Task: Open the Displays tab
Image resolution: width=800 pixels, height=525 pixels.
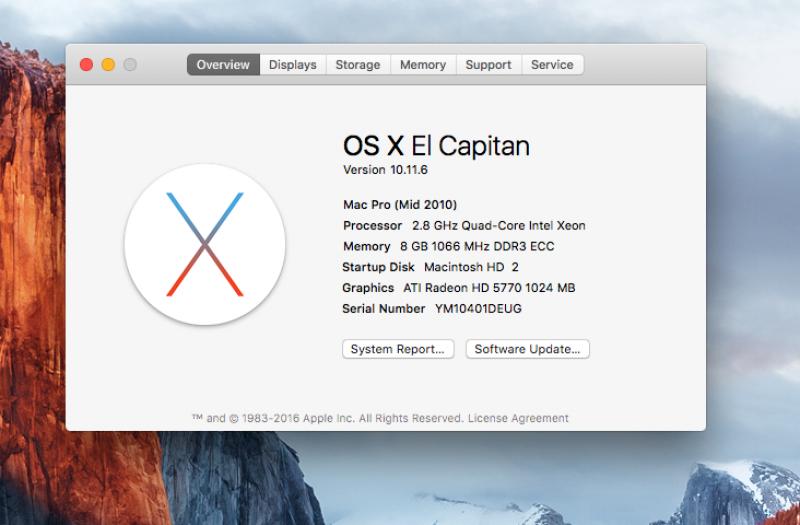Action: (293, 65)
